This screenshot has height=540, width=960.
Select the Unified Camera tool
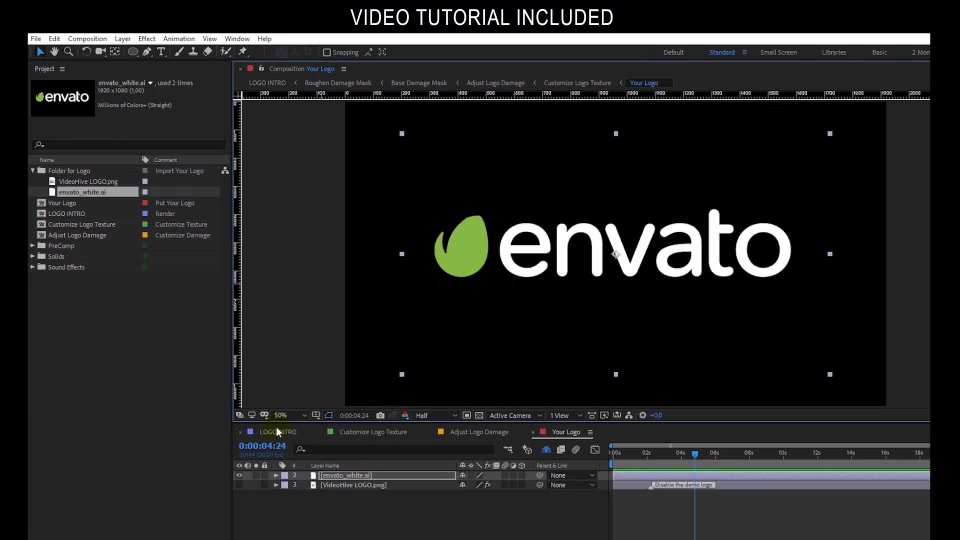tap(100, 52)
